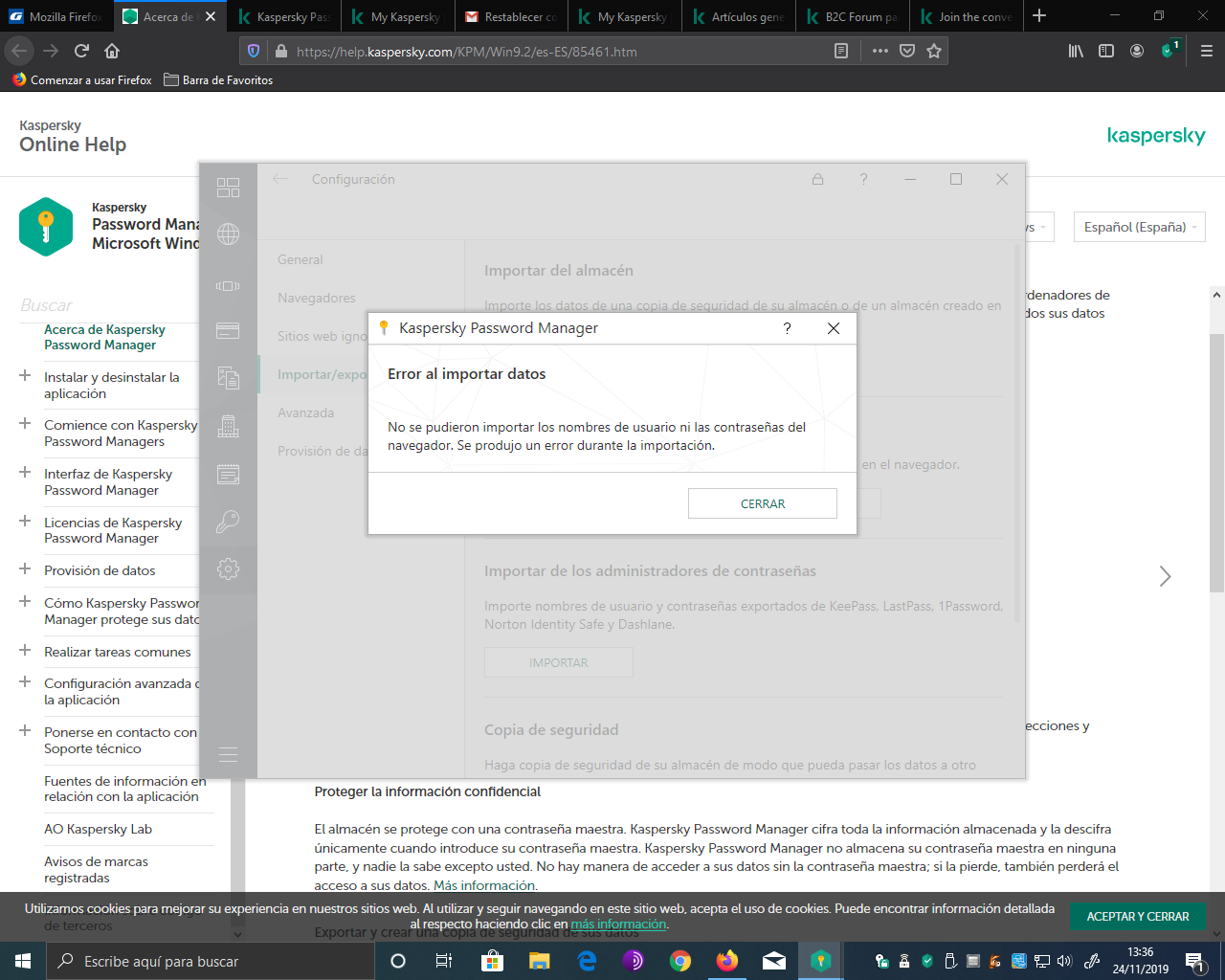Expand Ponerse en contacto con Soporte técnico

(x=25, y=730)
